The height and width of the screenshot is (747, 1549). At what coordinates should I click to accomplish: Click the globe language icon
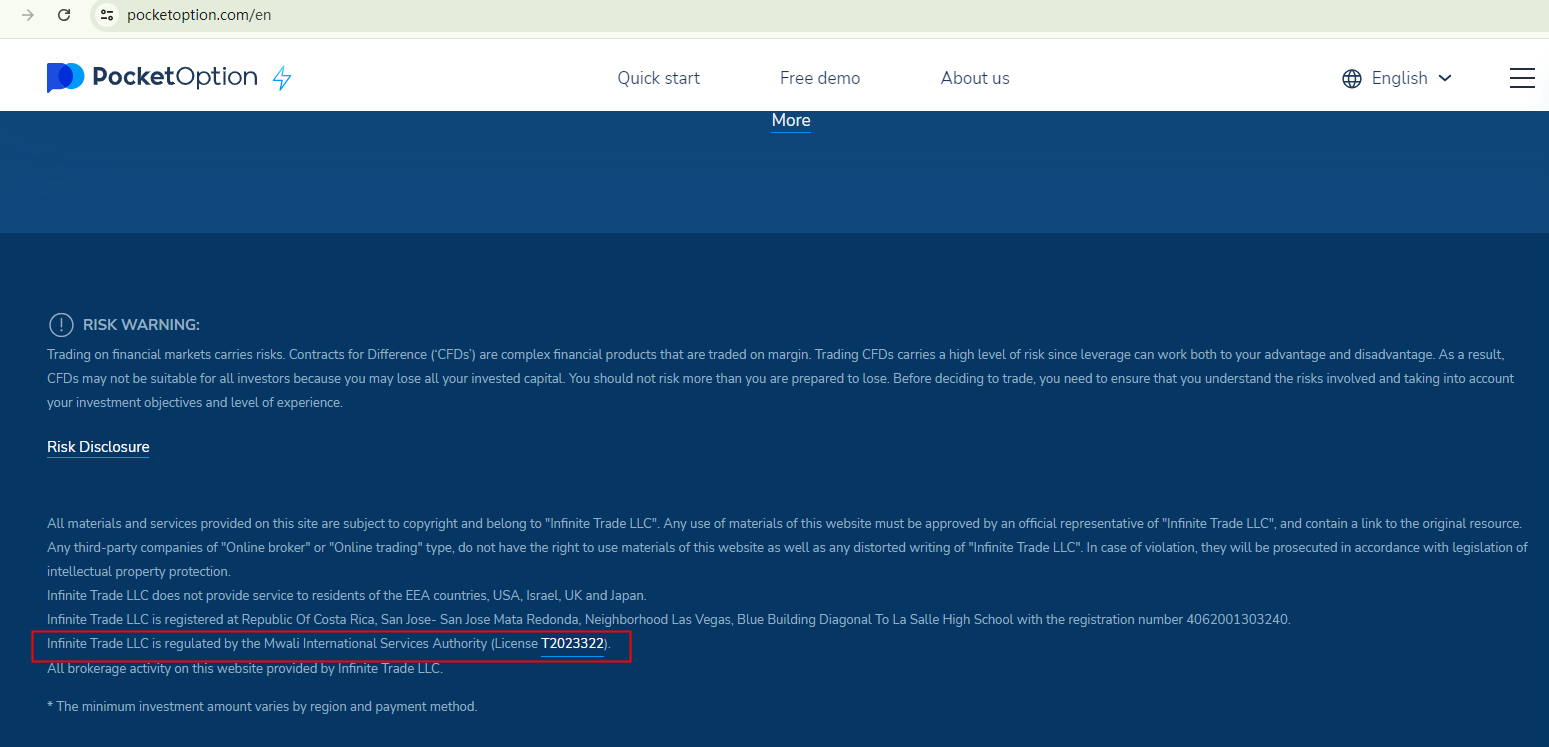[x=1351, y=78]
